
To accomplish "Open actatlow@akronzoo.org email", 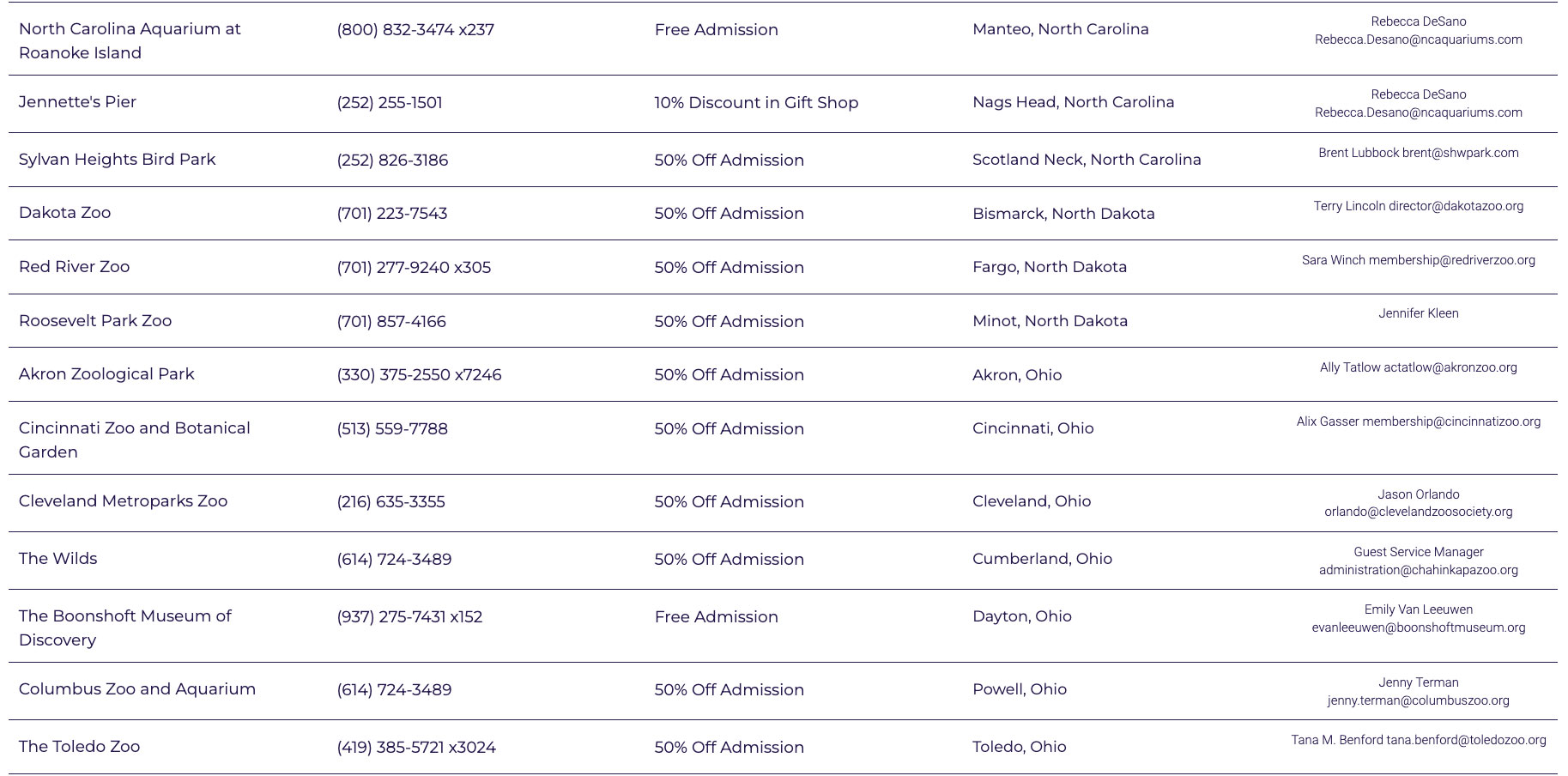I will tap(1450, 367).
